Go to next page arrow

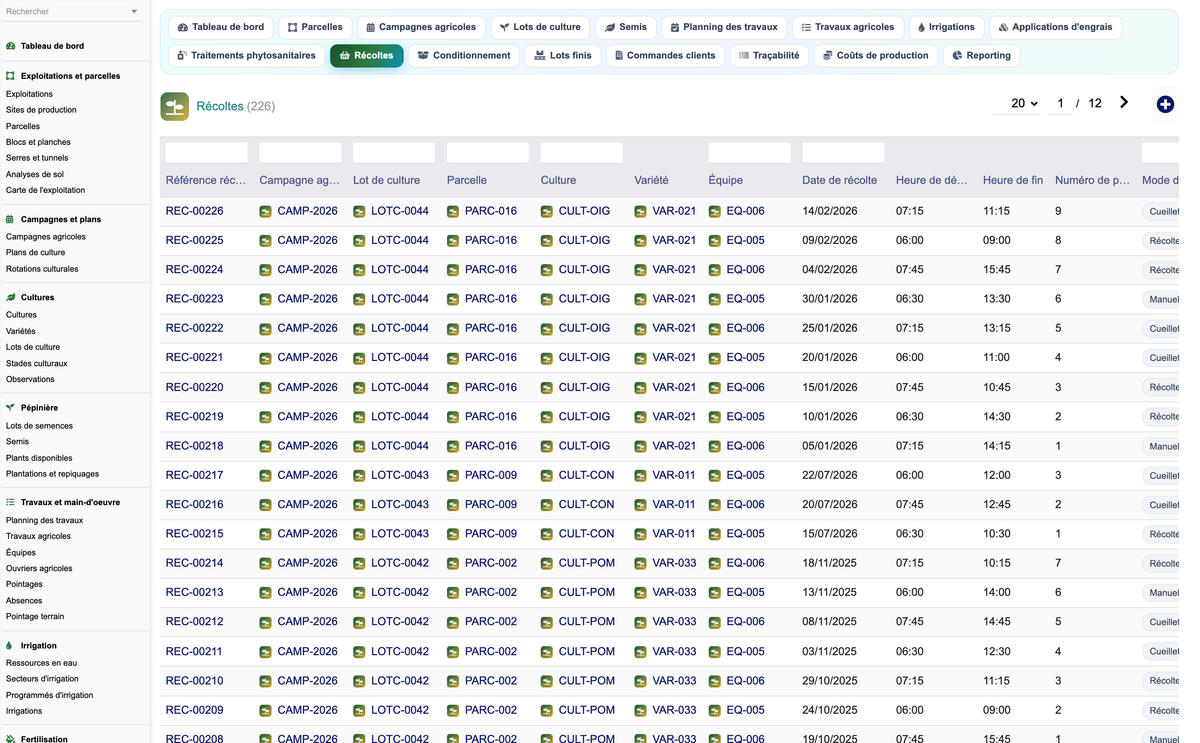click(1124, 102)
